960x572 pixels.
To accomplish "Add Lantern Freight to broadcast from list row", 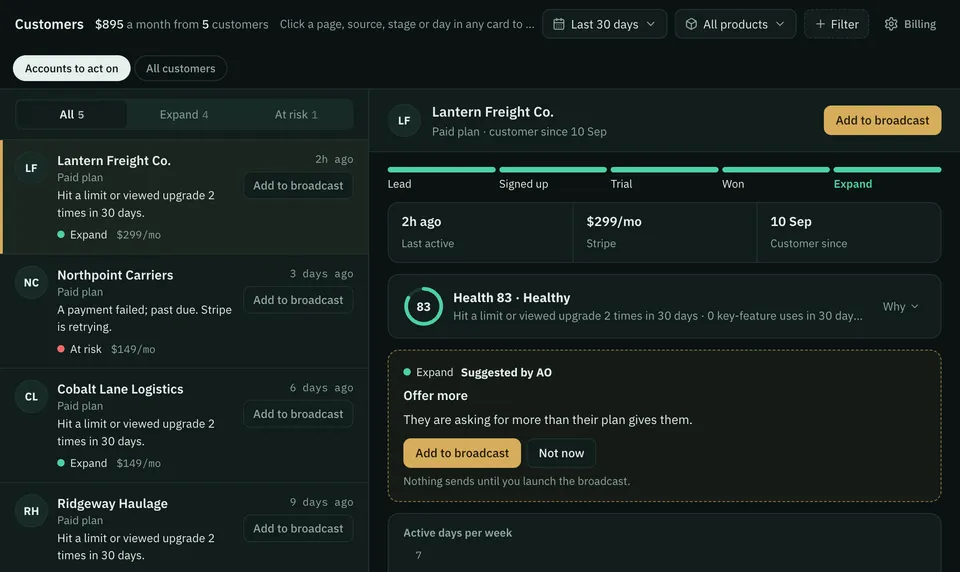I will 298,186.
